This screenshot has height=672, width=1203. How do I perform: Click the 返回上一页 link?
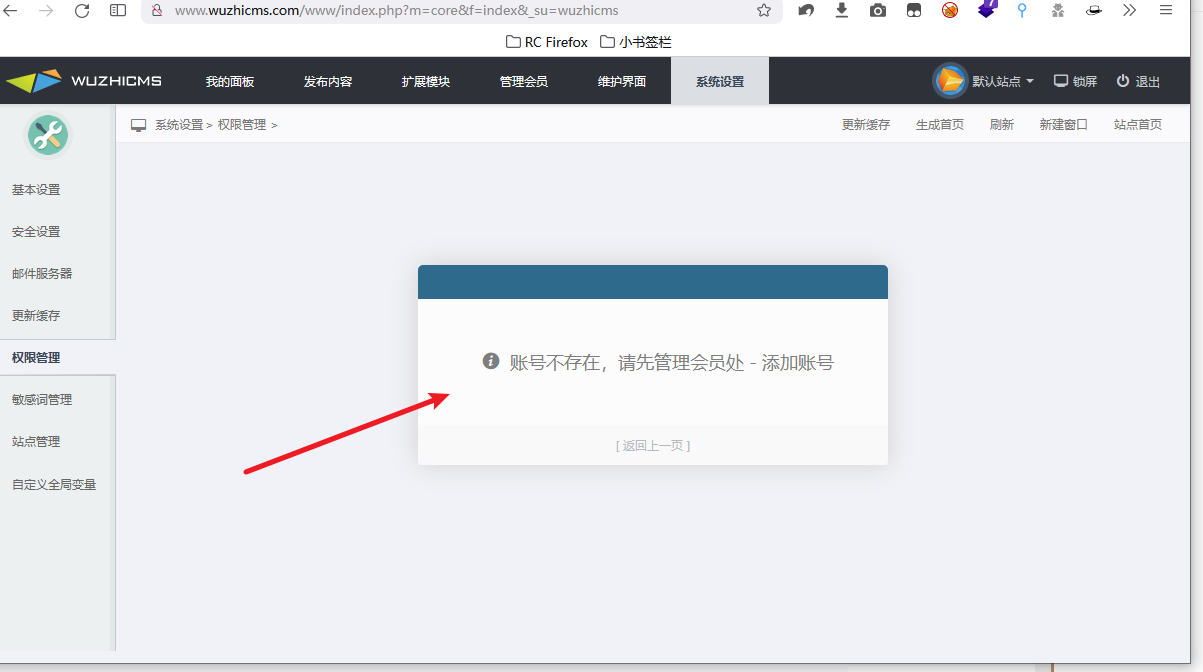653,446
